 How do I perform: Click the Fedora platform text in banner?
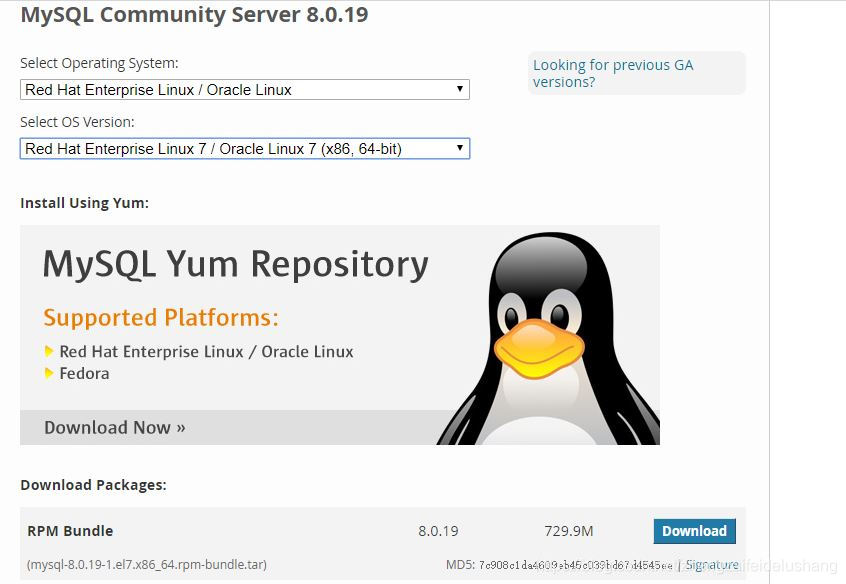point(84,373)
